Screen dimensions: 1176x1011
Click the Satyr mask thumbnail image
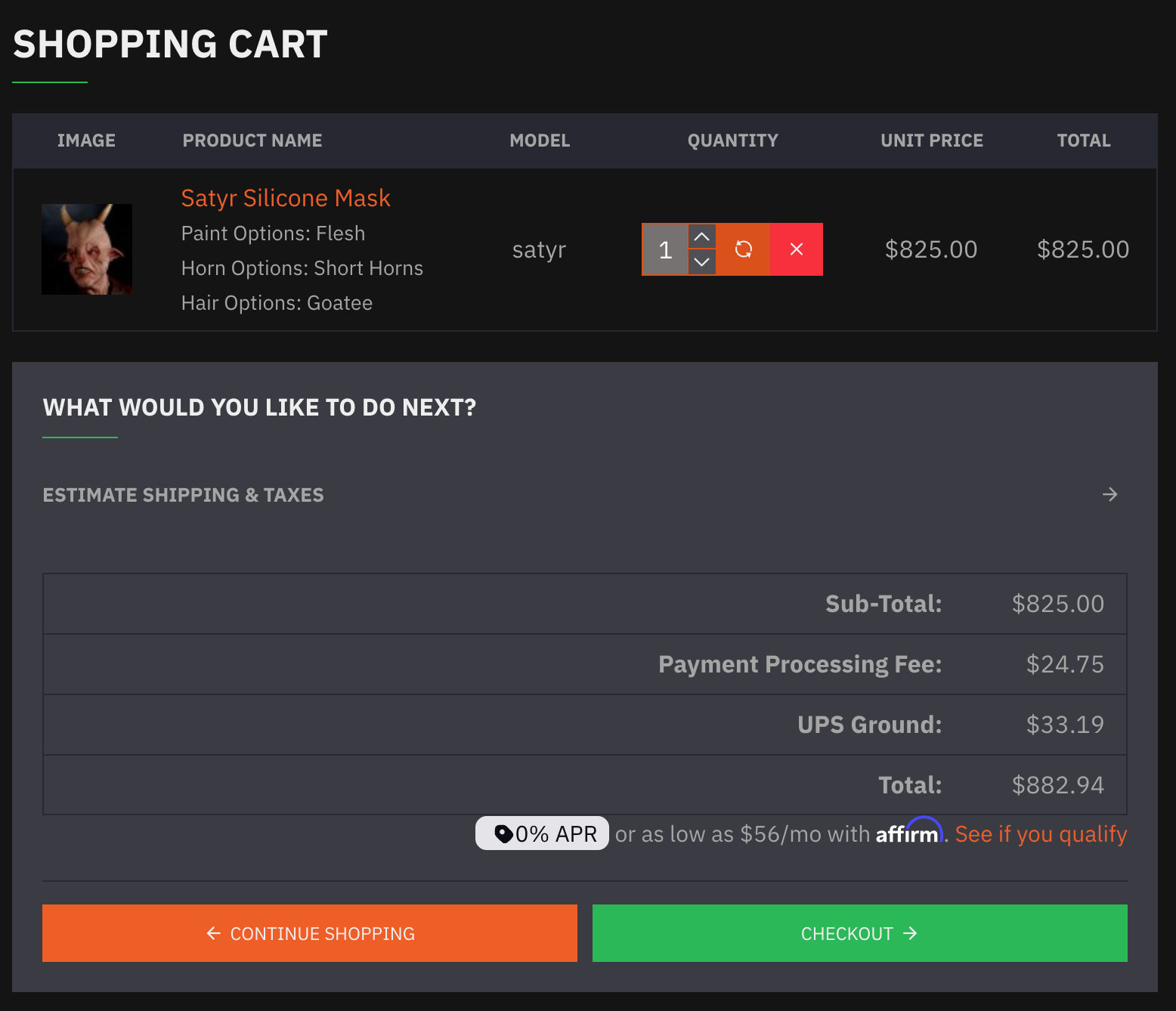[x=87, y=249]
